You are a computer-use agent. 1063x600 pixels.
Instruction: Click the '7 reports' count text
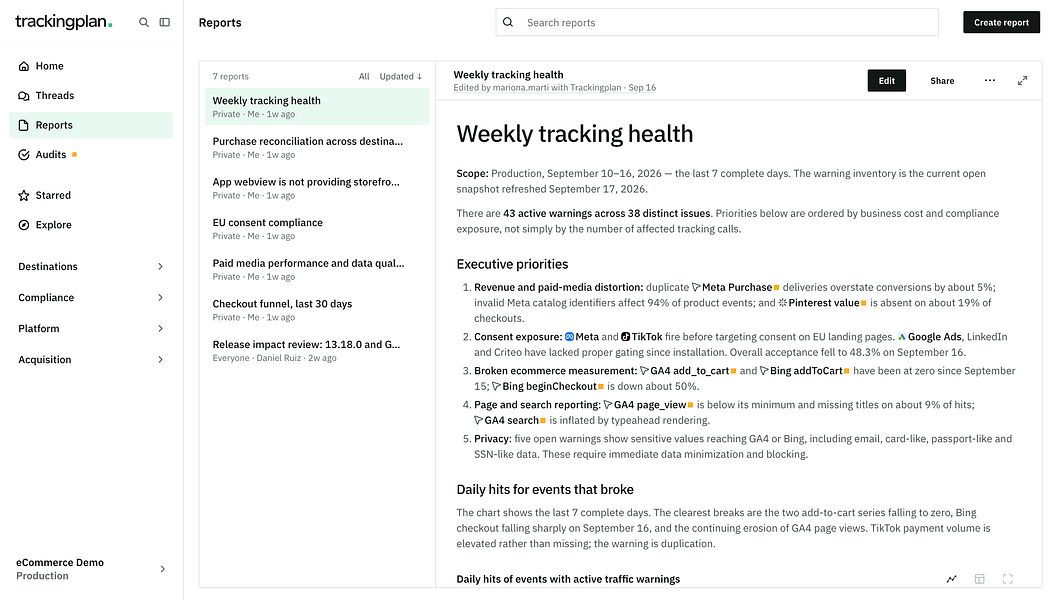coord(230,77)
